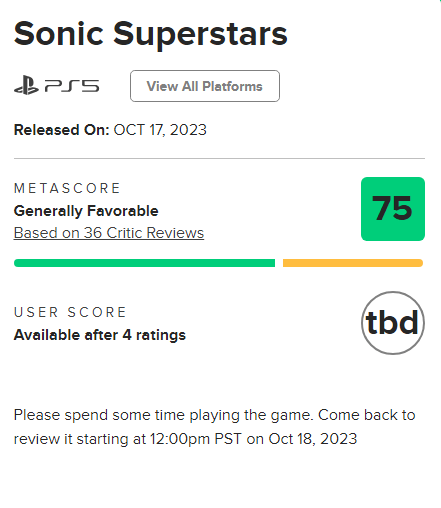
Task: Click the Released On date text
Action: click(x=110, y=130)
